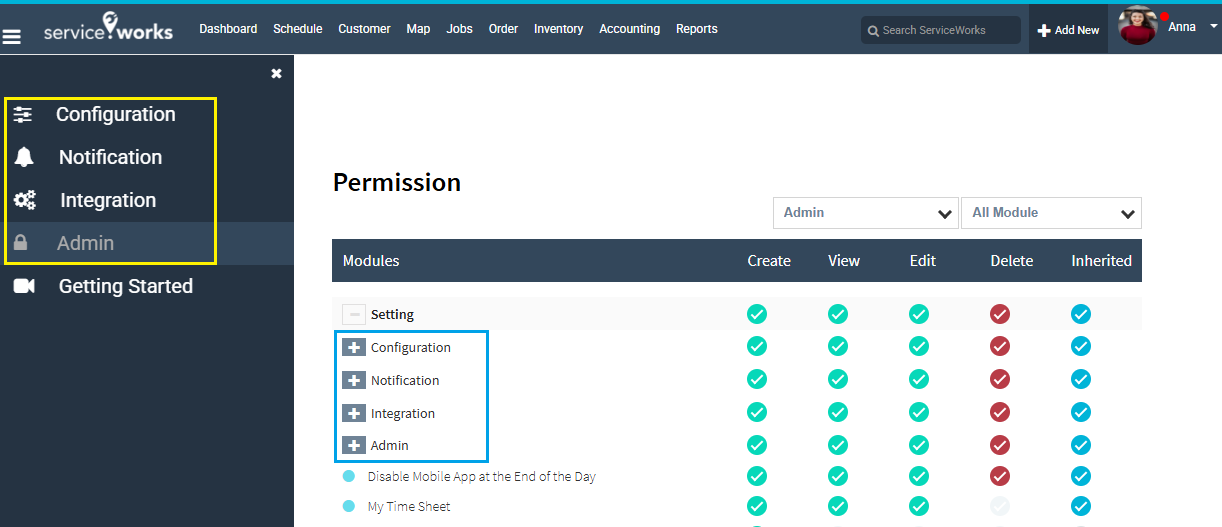Click the Add New button
The image size is (1222, 527).
tap(1068, 30)
